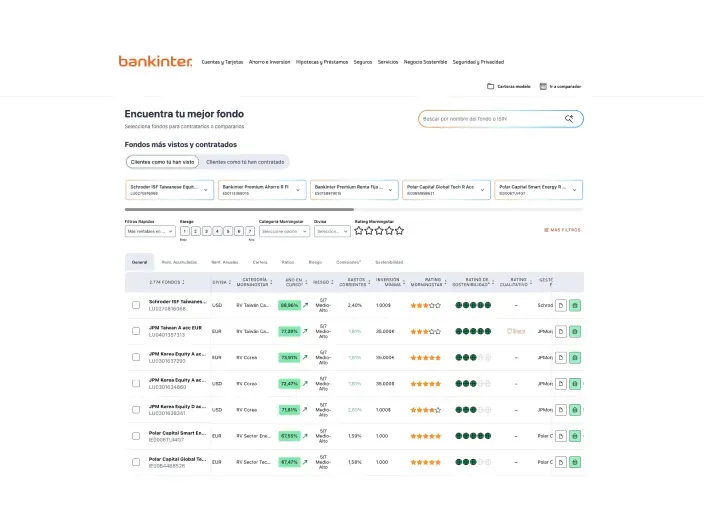Screen dimensions: 704x528
Task: Click sort arrows on Rating Morningstar column header
Action: [x=445, y=282]
